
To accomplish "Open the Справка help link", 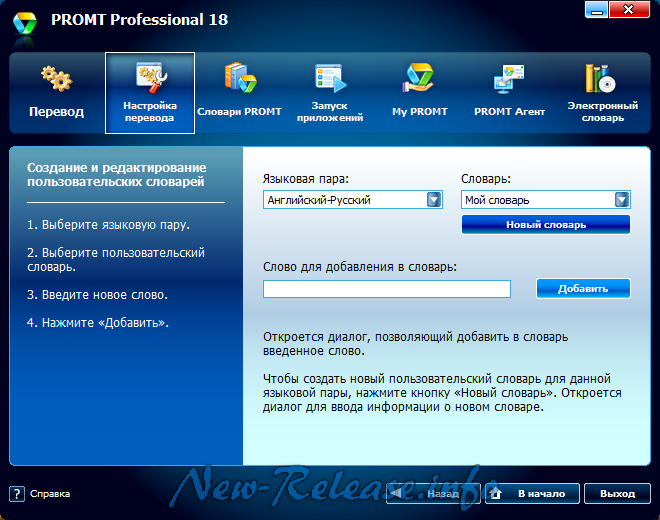I will click(x=50, y=493).
